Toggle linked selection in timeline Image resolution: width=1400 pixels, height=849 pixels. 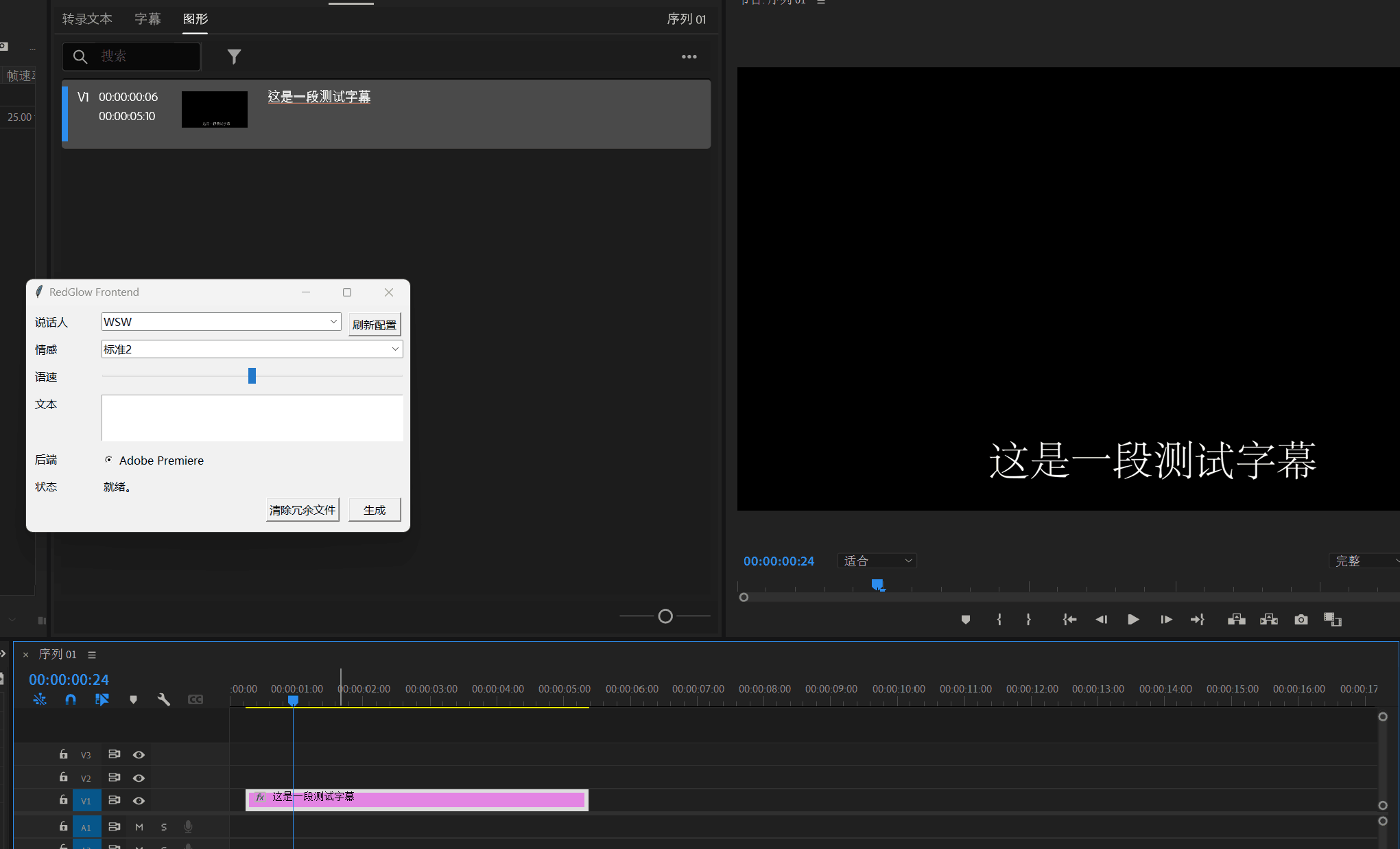(102, 699)
